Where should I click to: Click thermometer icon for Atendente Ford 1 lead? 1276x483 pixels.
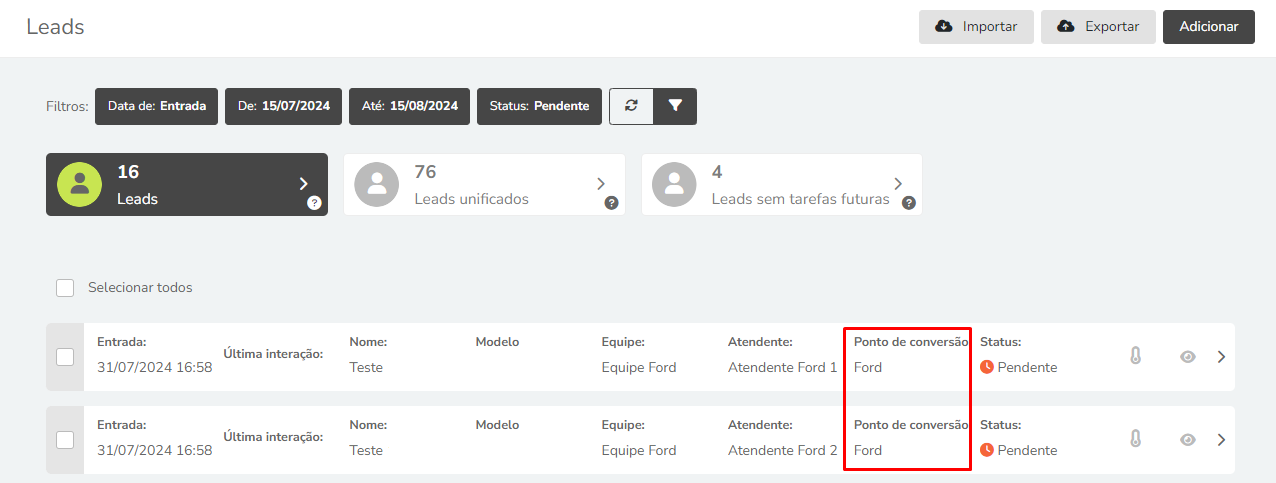[x=1135, y=356]
